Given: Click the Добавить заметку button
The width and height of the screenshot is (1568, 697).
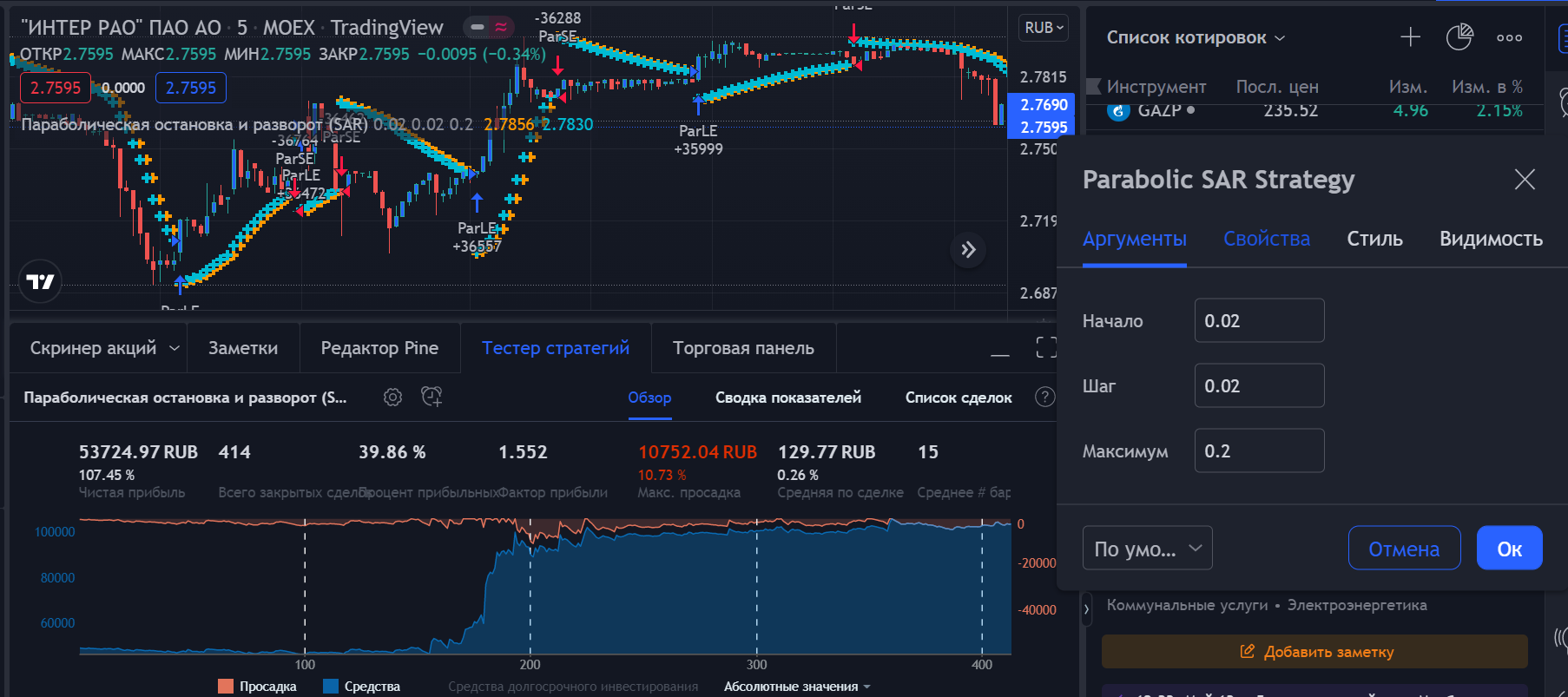Looking at the screenshot, I should pos(1314,652).
